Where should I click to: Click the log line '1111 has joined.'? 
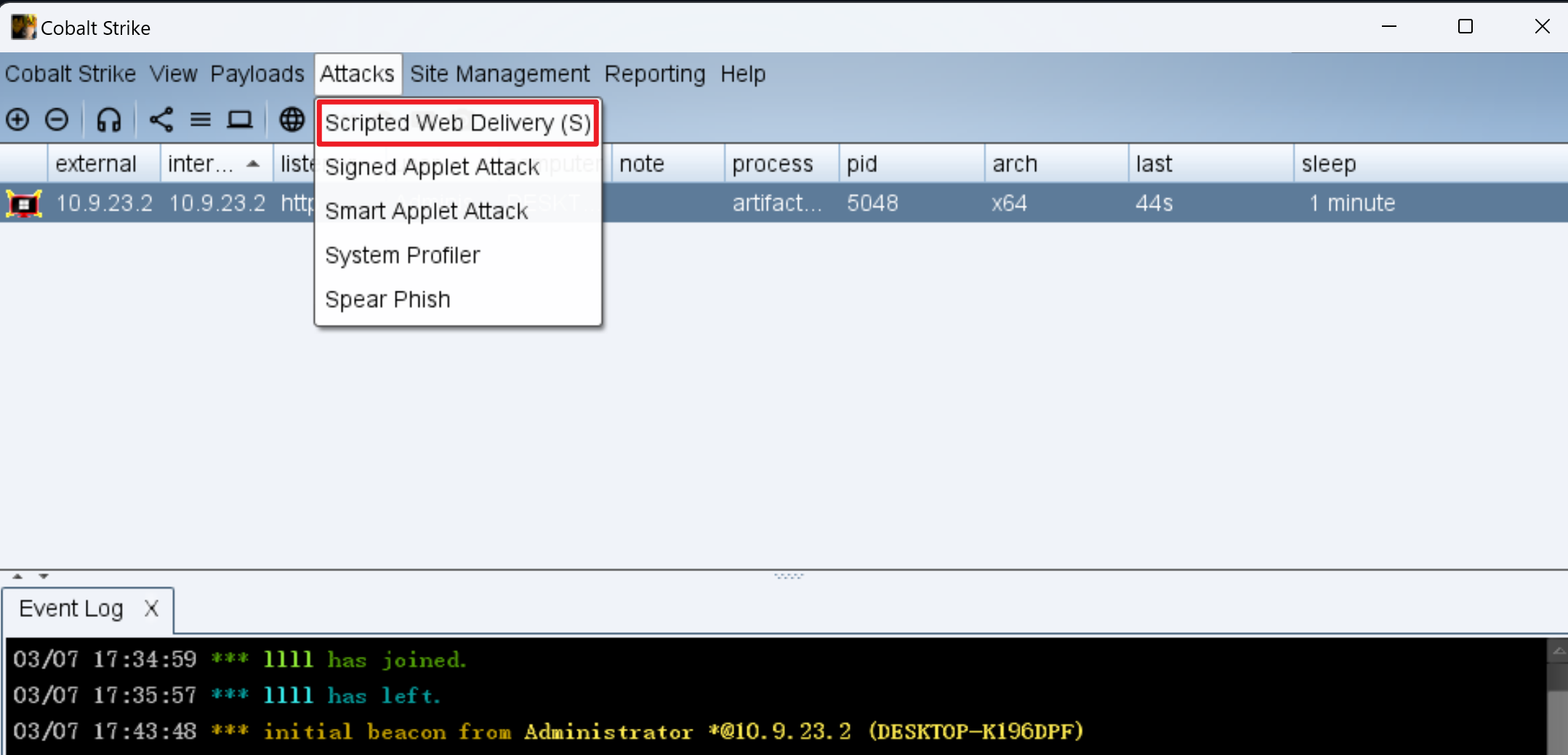click(x=240, y=660)
